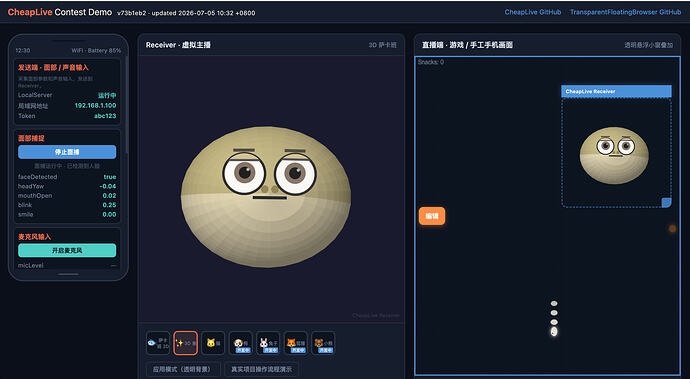The width and height of the screenshot is (690, 379).
Task: Select the fish 3D avatar button
Action: (158, 343)
